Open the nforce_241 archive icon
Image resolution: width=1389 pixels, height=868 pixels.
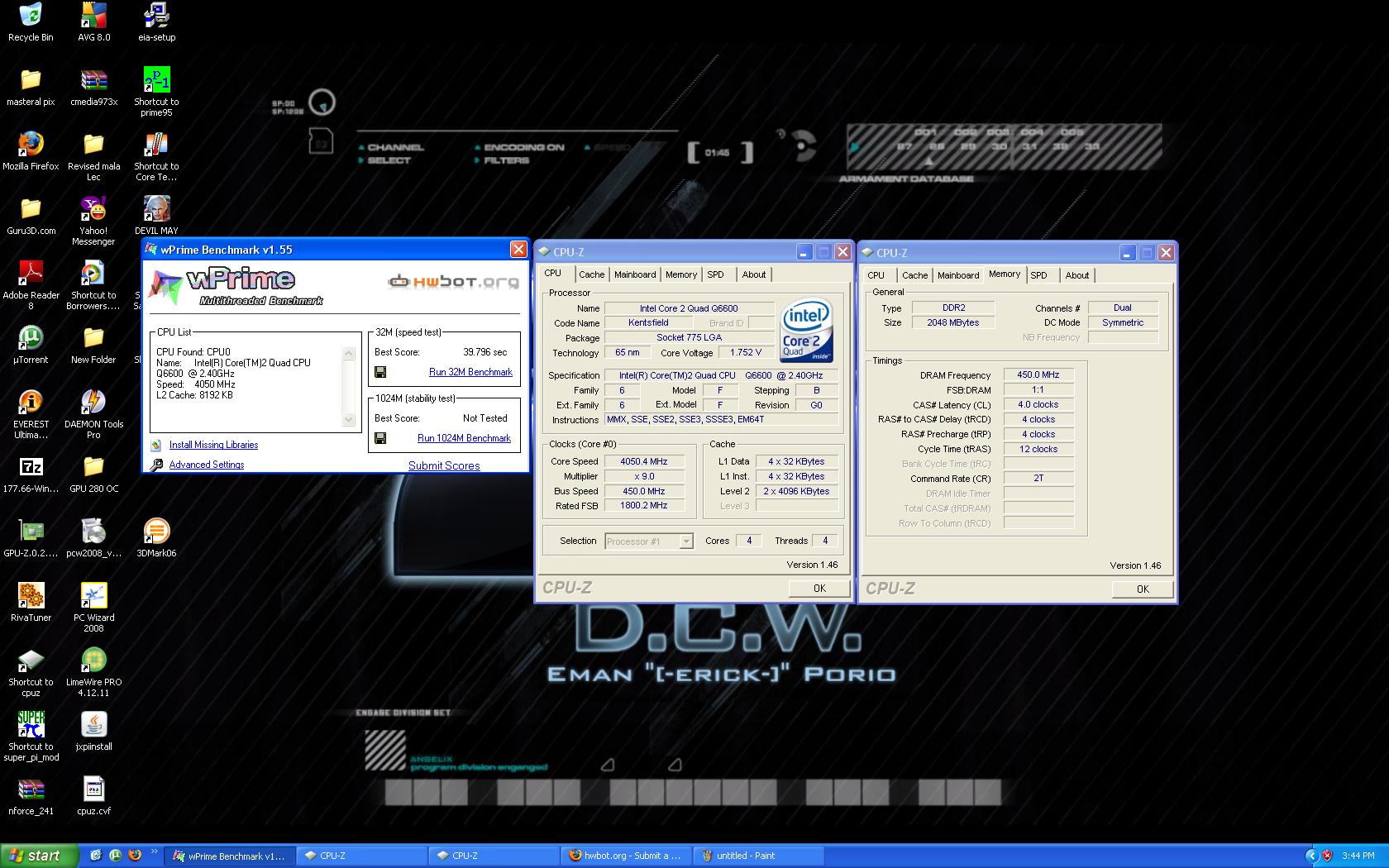pyautogui.click(x=31, y=789)
